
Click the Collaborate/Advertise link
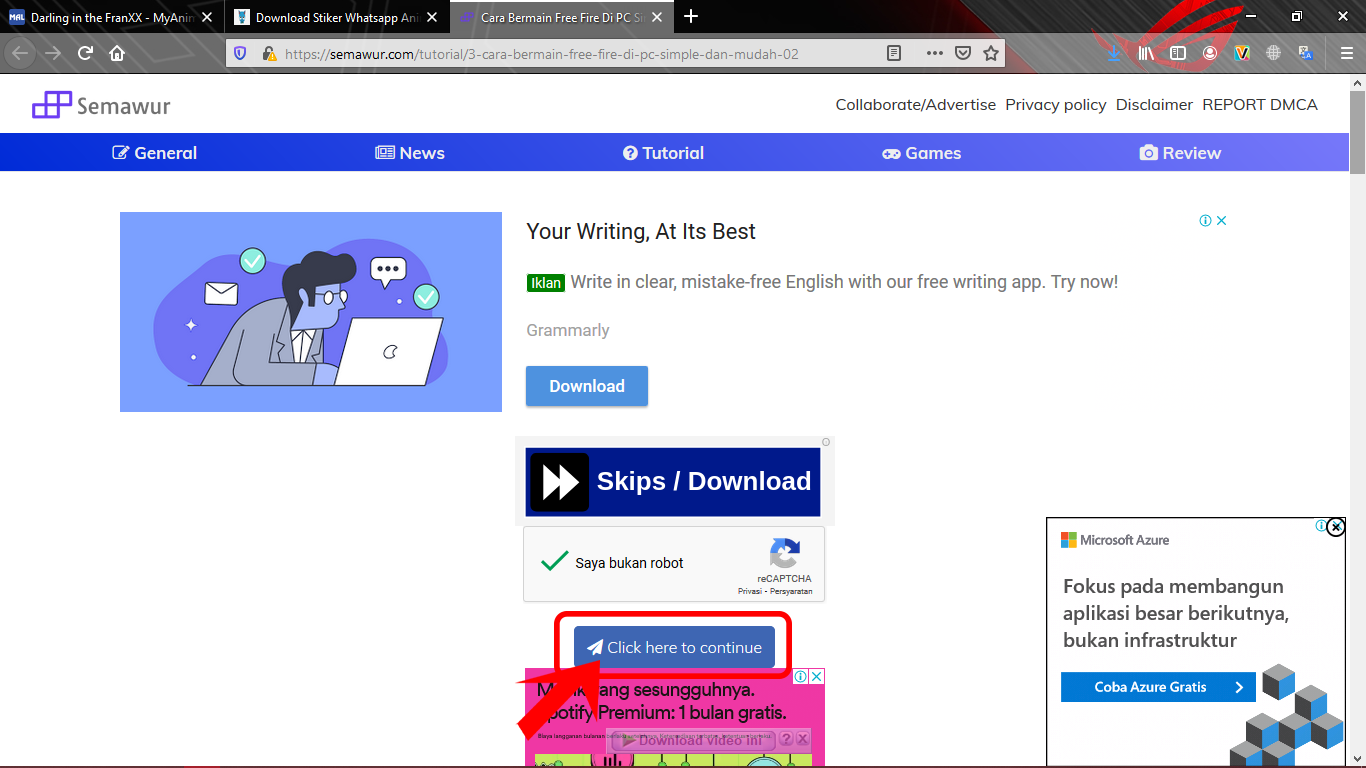click(x=916, y=104)
